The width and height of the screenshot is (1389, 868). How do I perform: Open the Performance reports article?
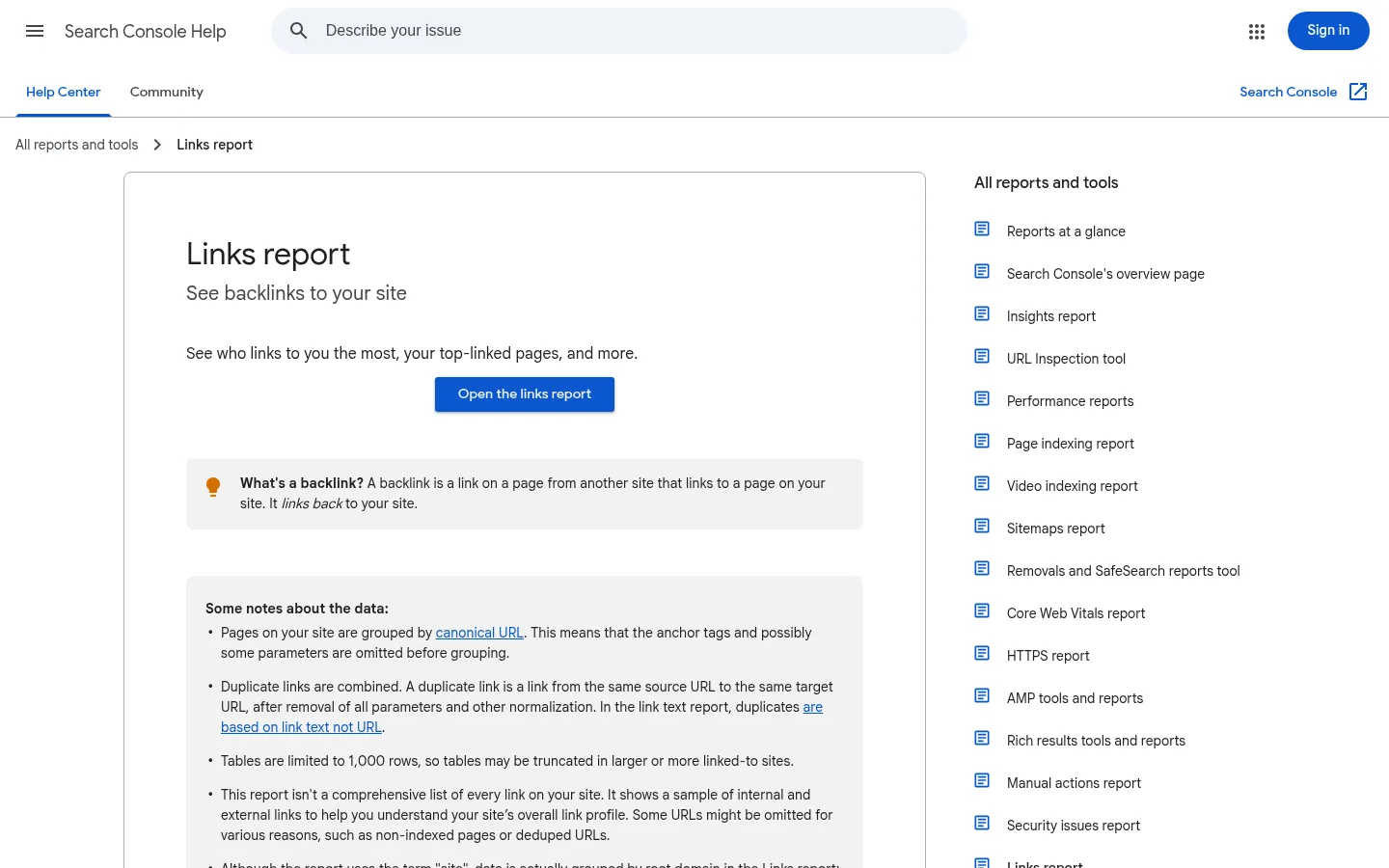pyautogui.click(x=1070, y=401)
